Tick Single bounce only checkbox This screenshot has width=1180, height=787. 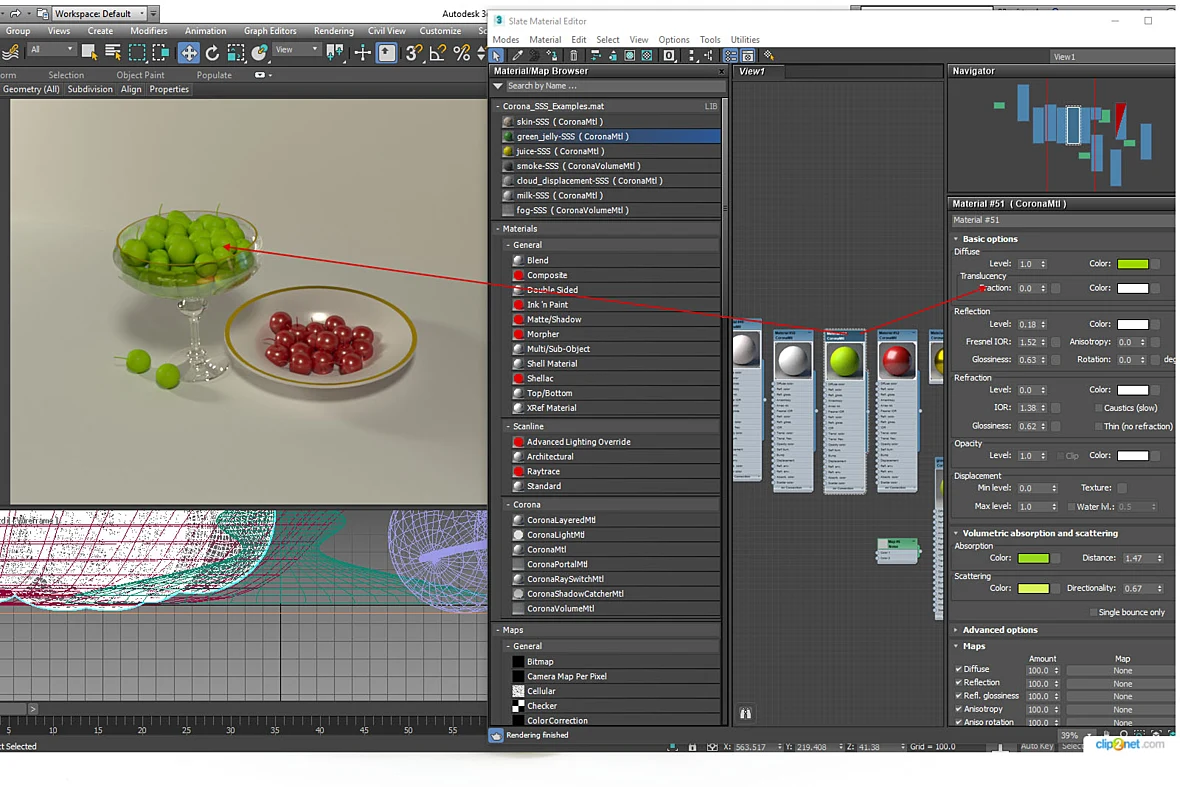pyautogui.click(x=1093, y=612)
